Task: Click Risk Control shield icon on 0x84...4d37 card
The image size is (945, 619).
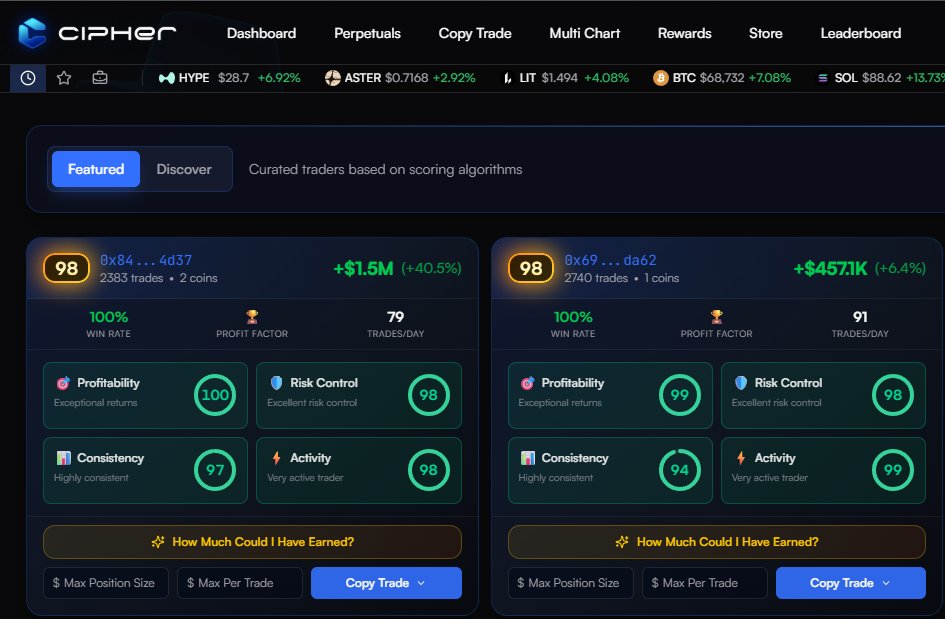Action: point(277,383)
